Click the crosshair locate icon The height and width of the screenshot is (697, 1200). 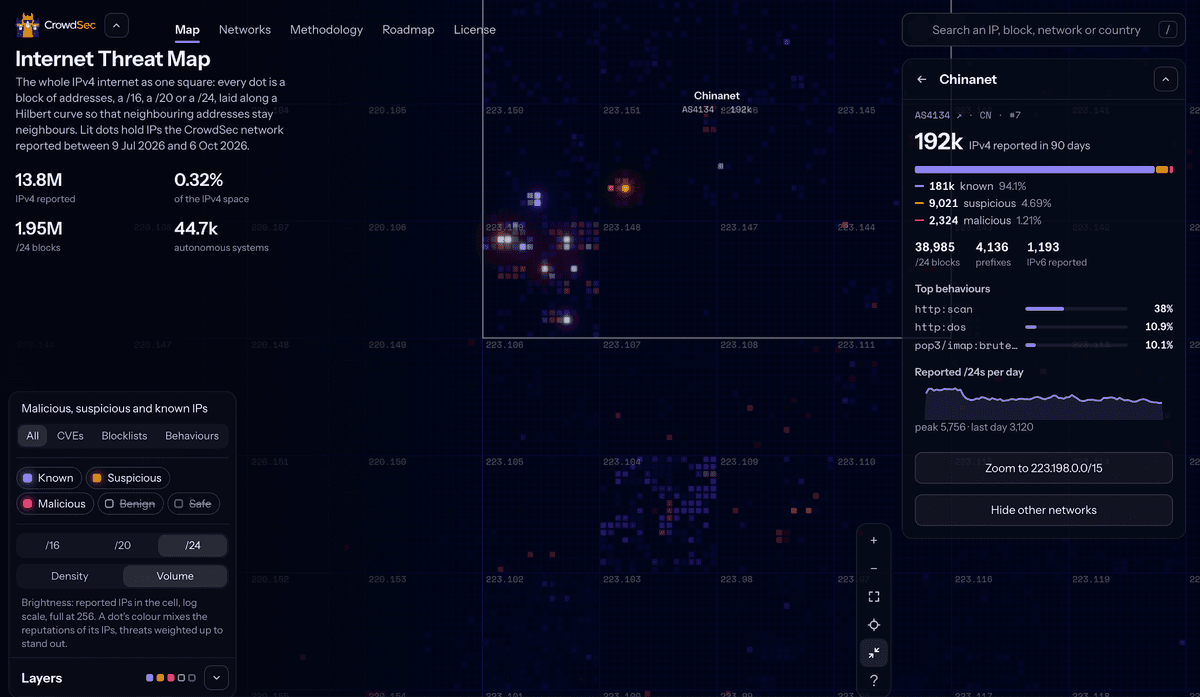(x=874, y=625)
